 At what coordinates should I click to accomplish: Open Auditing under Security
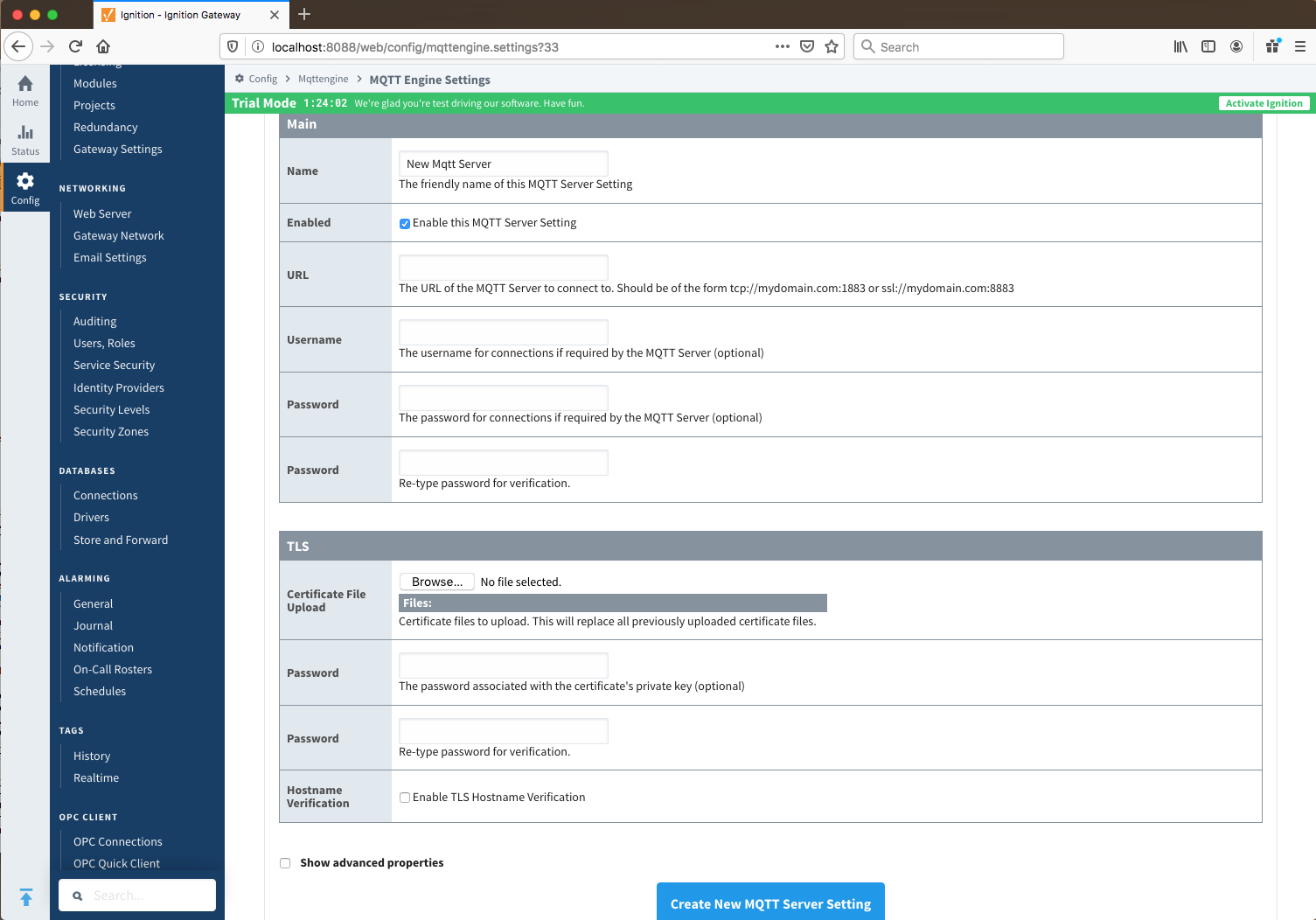[95, 322]
